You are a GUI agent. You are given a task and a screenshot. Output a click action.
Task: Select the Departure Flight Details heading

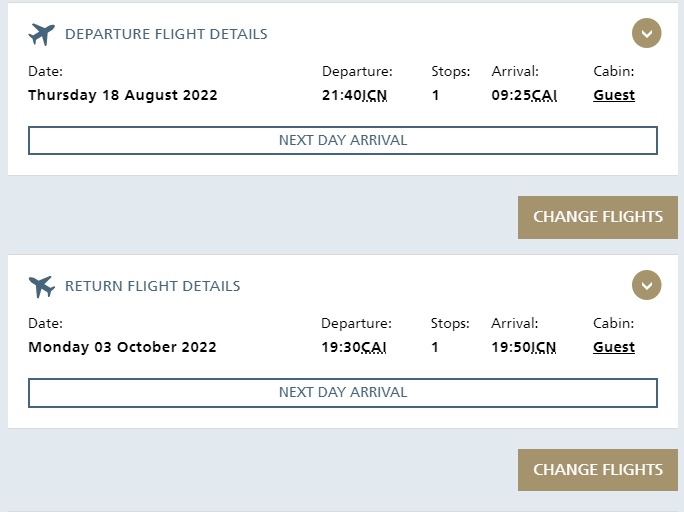point(166,34)
